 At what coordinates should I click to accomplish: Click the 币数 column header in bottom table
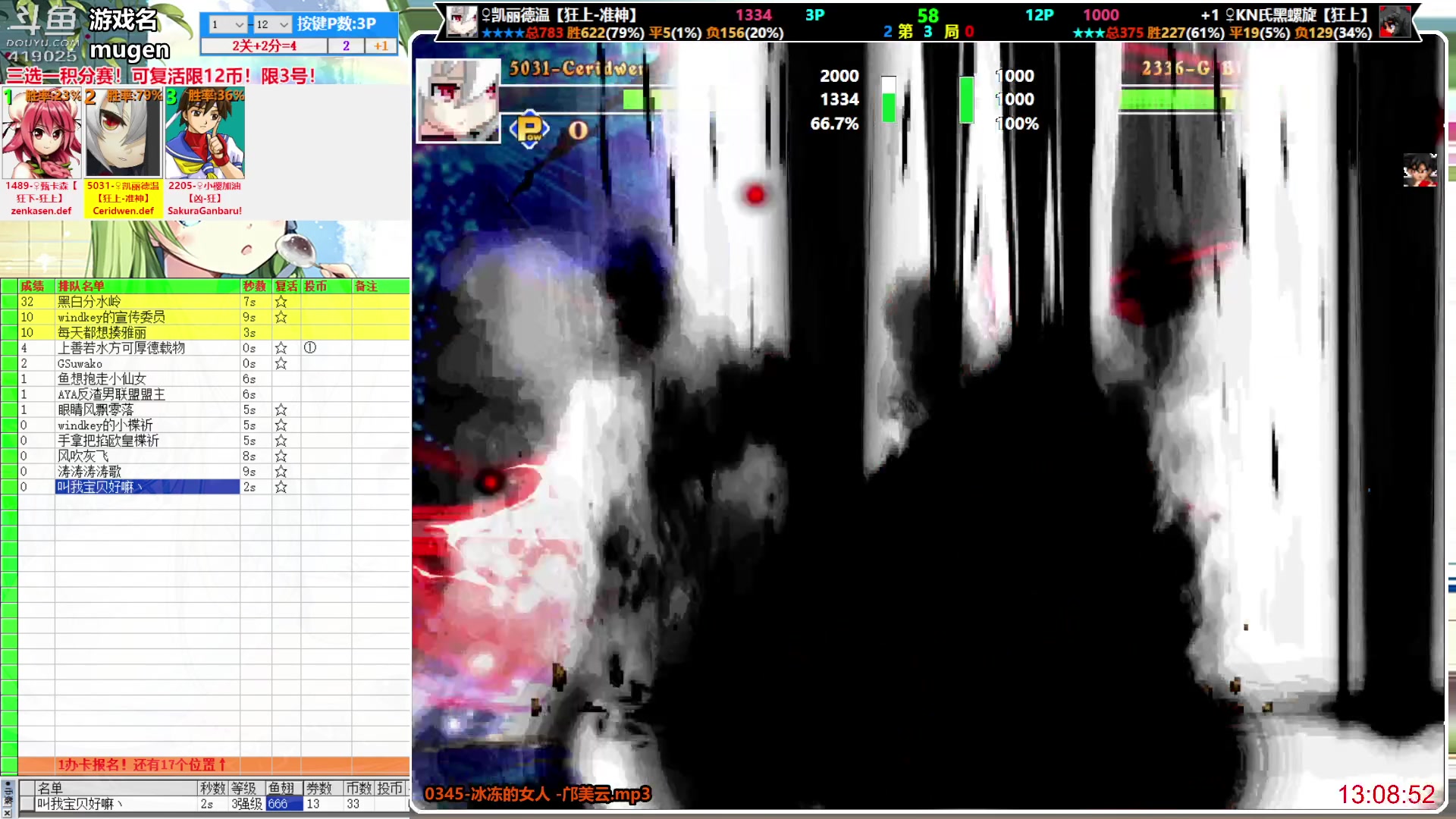(358, 789)
